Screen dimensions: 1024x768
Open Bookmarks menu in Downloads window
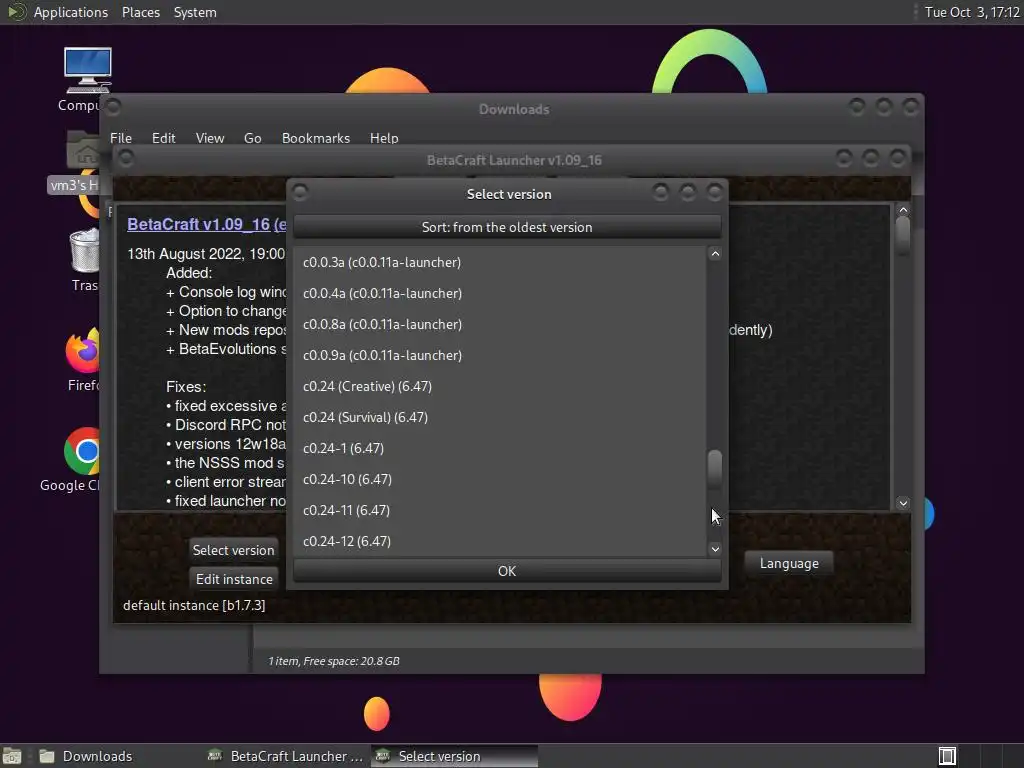pyautogui.click(x=315, y=138)
